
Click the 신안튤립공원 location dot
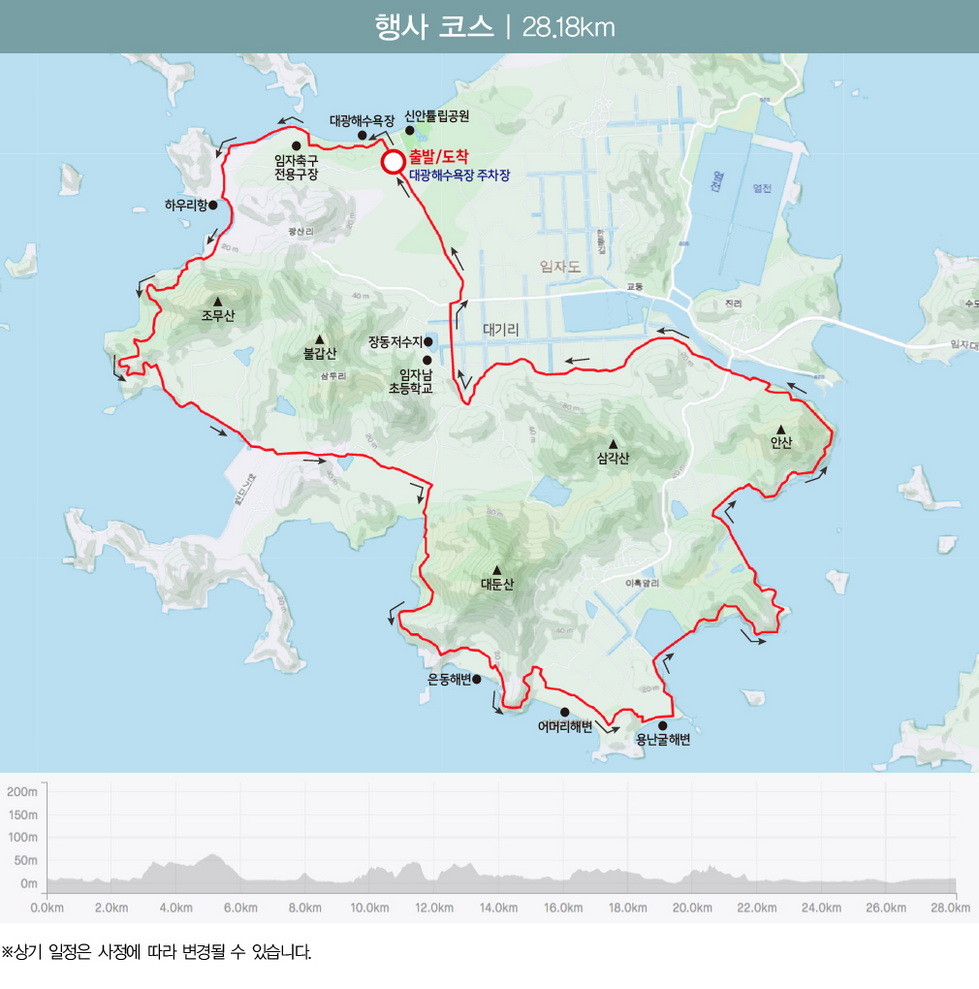click(409, 130)
